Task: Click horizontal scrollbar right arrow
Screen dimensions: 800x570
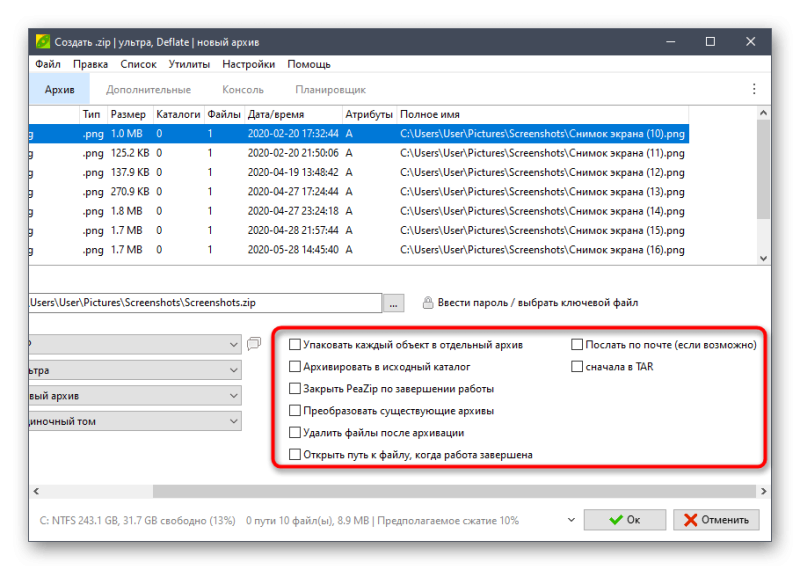Action: pos(763,491)
